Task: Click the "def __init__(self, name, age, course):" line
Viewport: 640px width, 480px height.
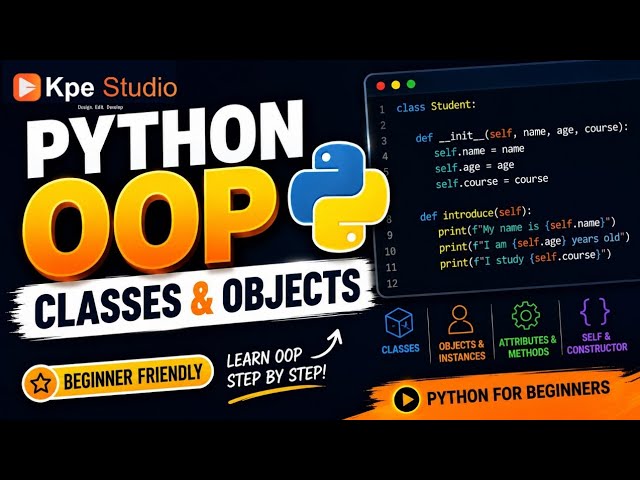Action: tap(522, 133)
